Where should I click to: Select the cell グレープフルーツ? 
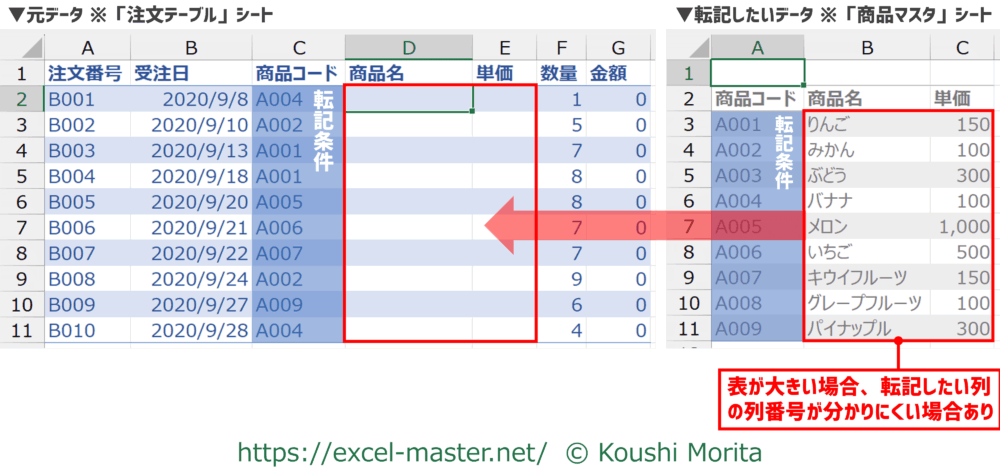(x=867, y=302)
